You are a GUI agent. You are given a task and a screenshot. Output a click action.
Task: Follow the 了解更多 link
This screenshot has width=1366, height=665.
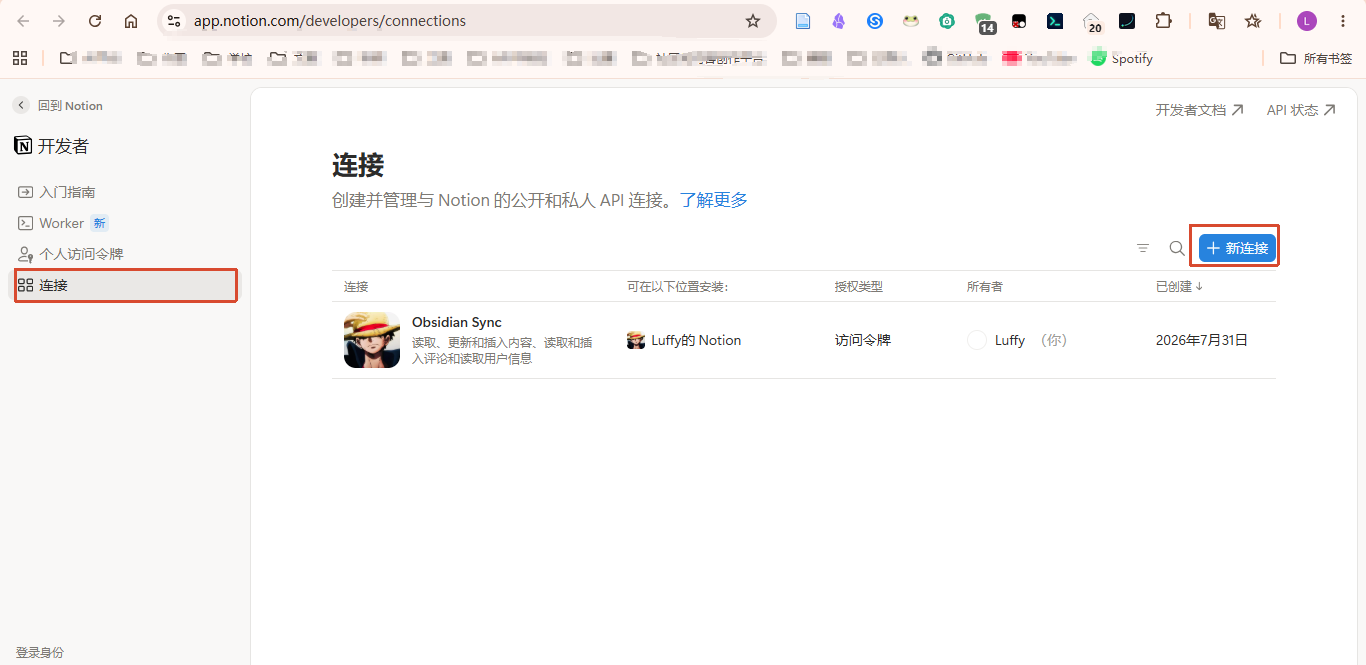pyautogui.click(x=714, y=200)
